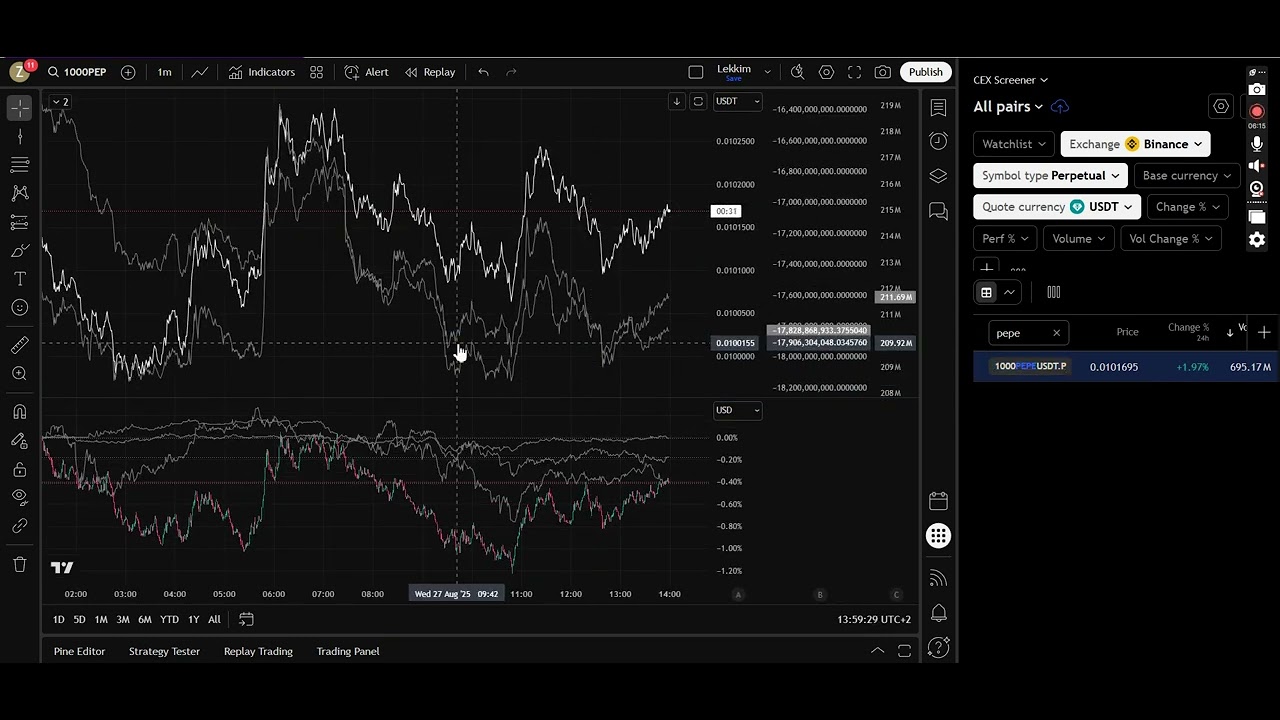Toggle lock all drawings
Image resolution: width=1280 pixels, height=720 pixels.
click(19, 469)
